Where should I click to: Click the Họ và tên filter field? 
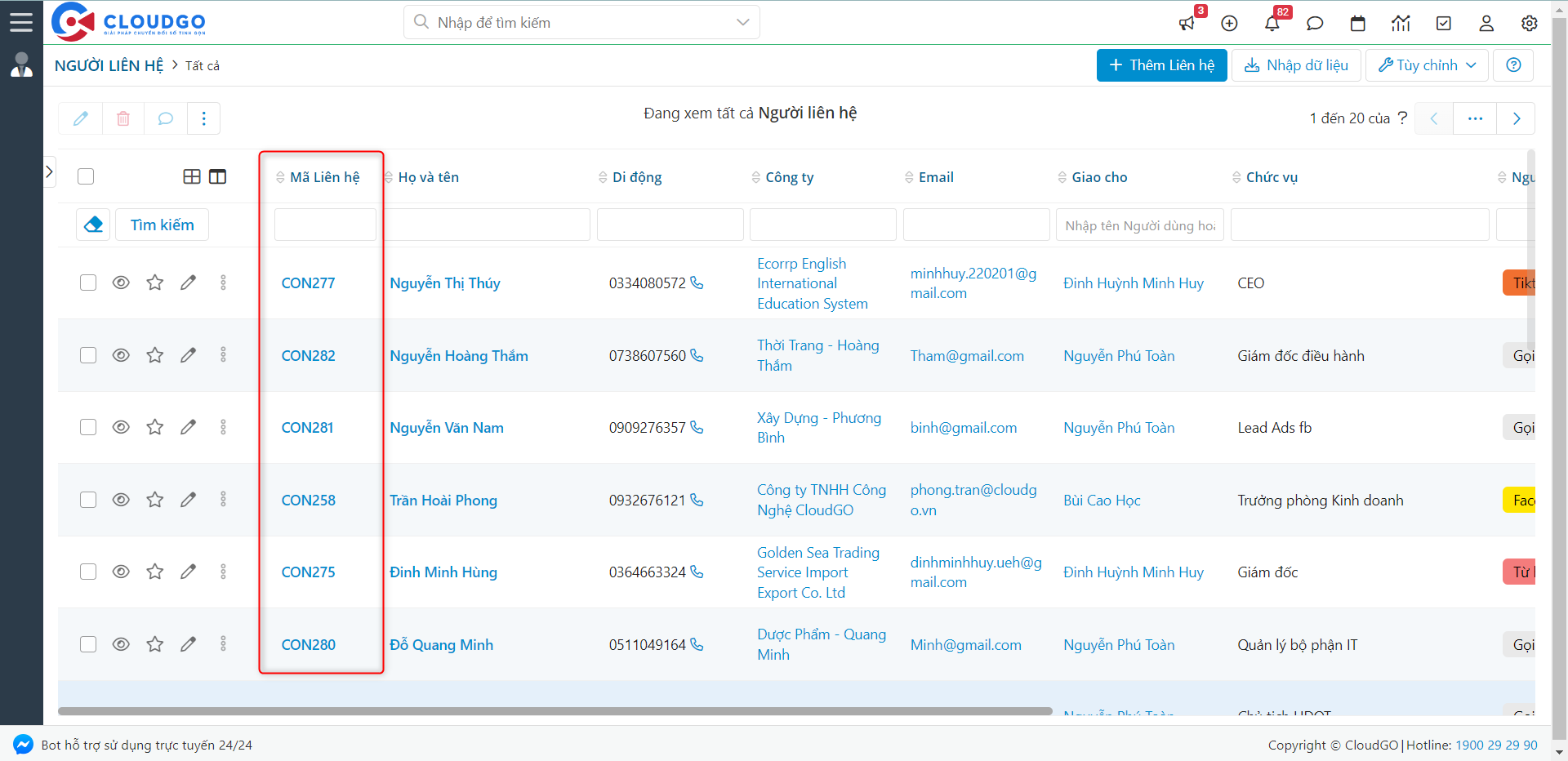[x=487, y=225]
